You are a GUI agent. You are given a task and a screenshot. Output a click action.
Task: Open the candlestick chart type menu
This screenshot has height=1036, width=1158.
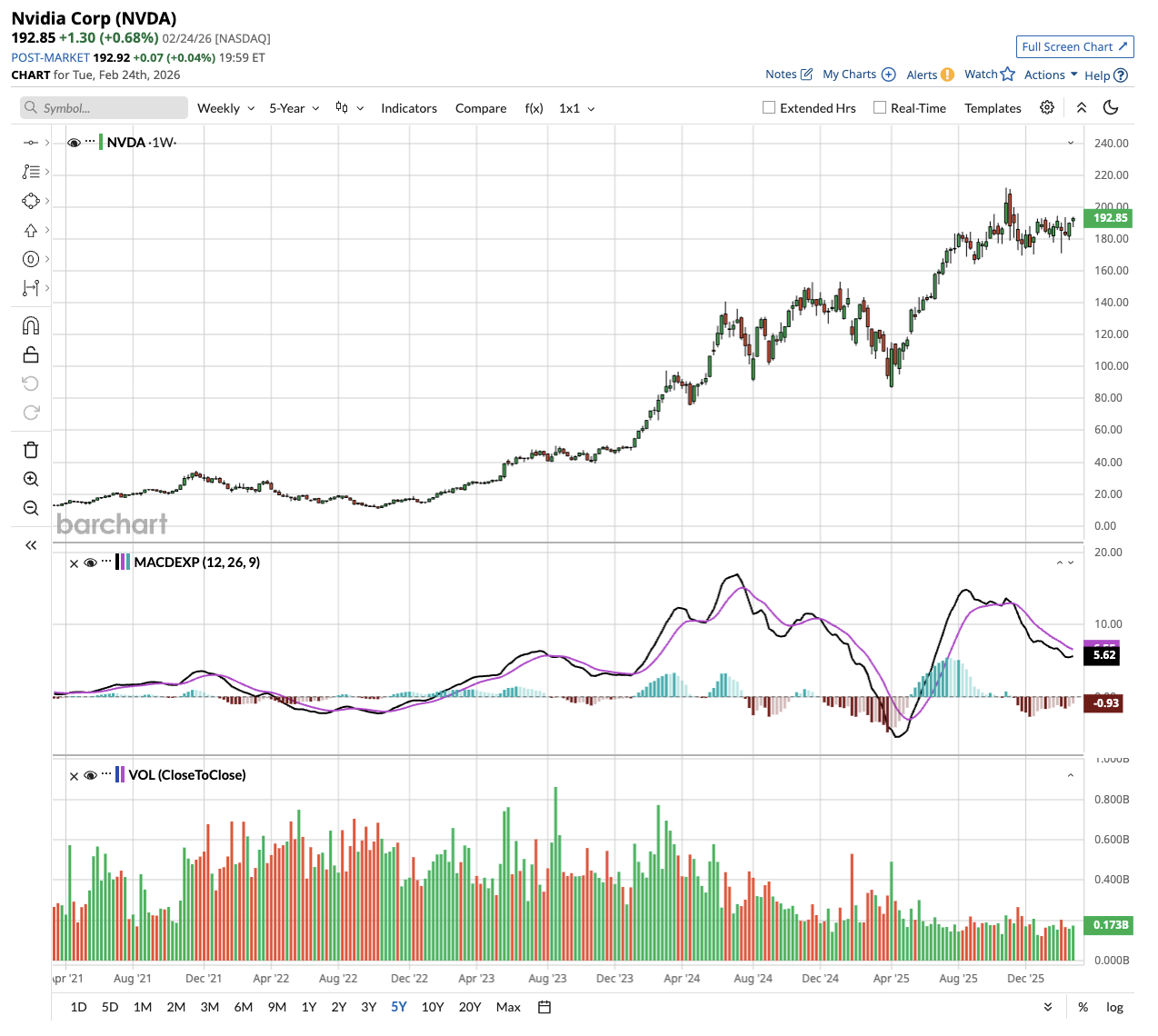tap(349, 107)
